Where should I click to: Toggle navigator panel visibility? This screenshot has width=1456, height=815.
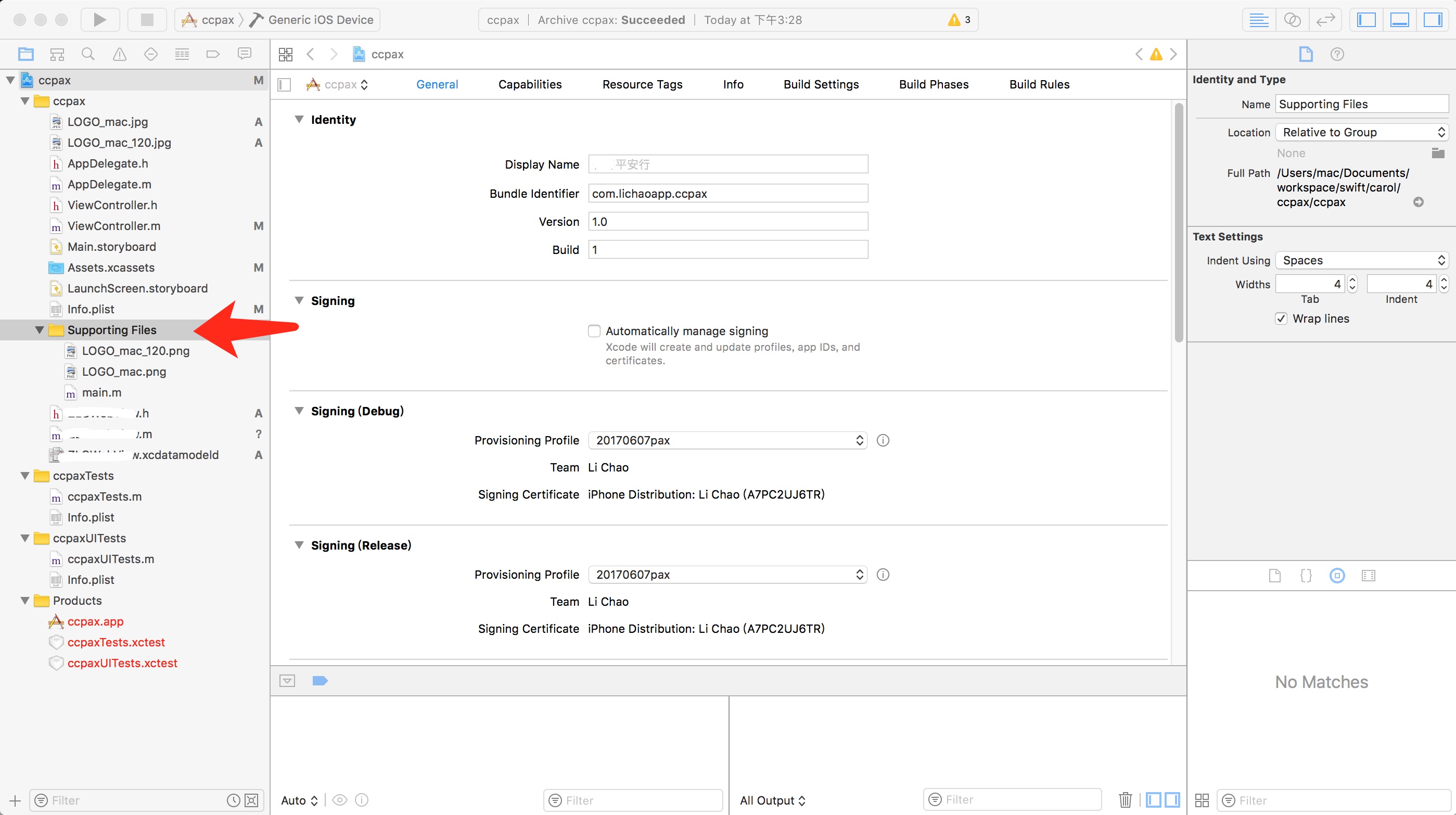coord(1366,20)
